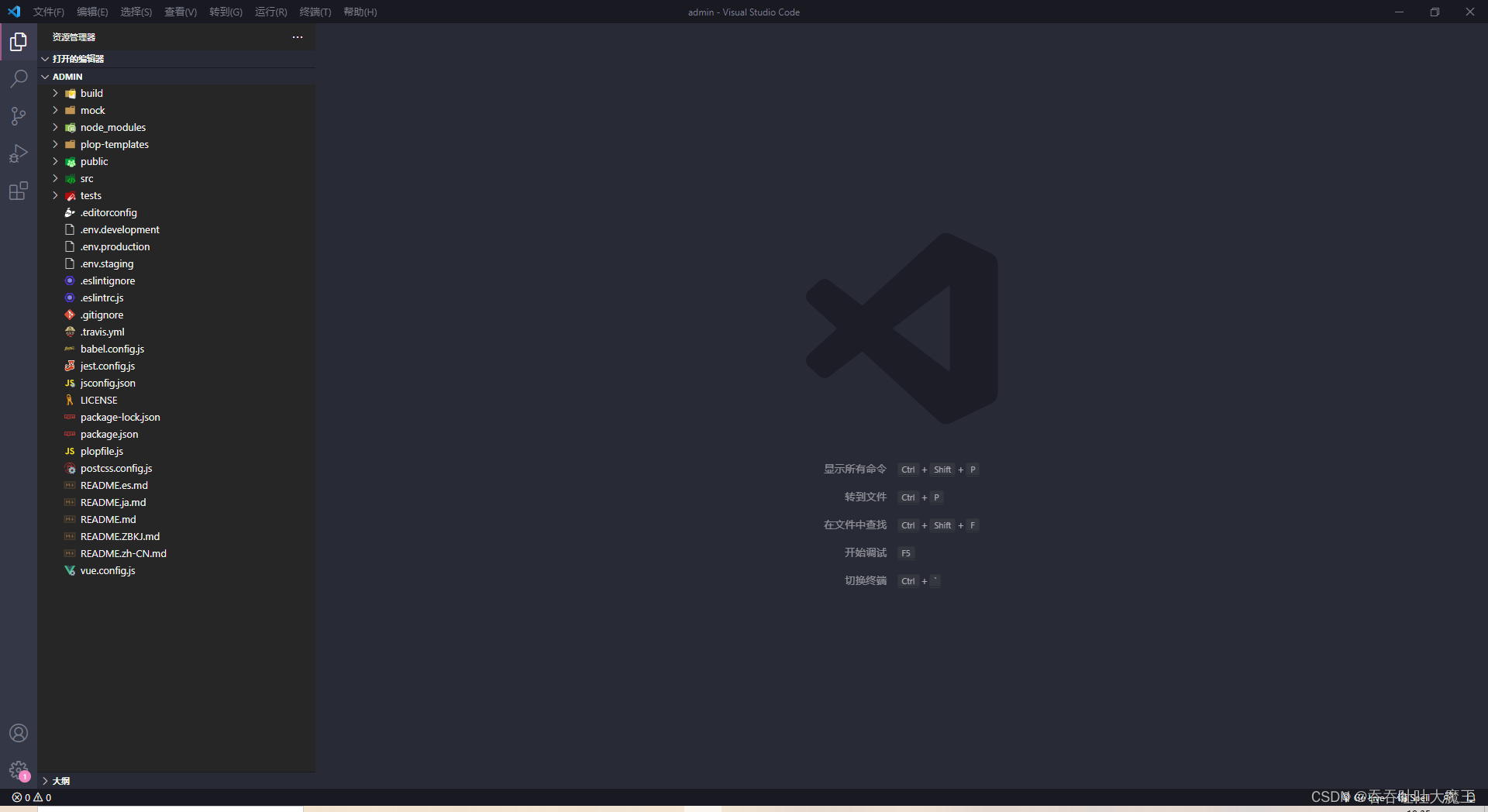The height and width of the screenshot is (812, 1488).
Task: Open the Source Control view
Action: tap(19, 116)
